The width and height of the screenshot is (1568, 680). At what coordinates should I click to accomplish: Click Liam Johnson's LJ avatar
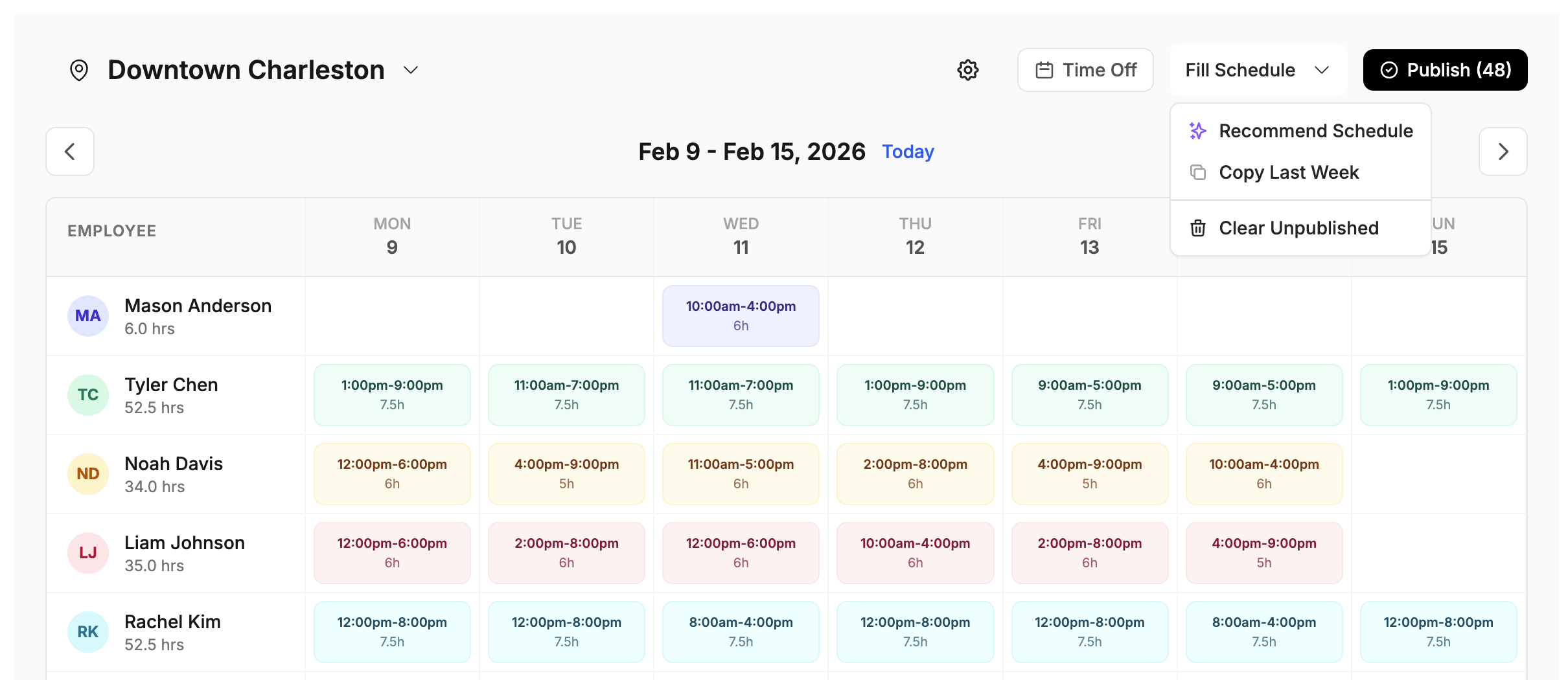88,553
